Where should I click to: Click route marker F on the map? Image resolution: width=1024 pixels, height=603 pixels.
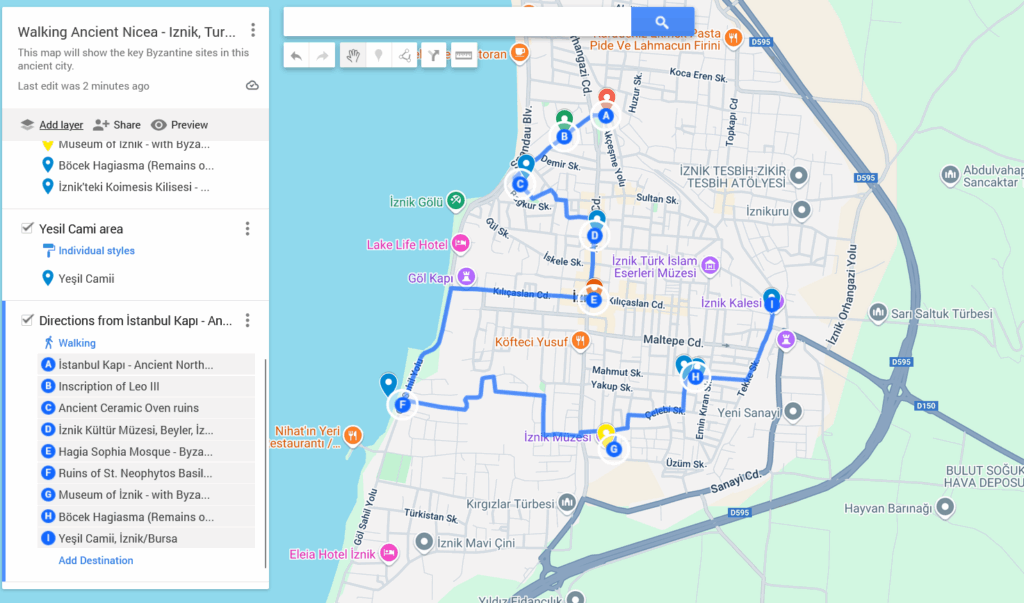coord(402,405)
